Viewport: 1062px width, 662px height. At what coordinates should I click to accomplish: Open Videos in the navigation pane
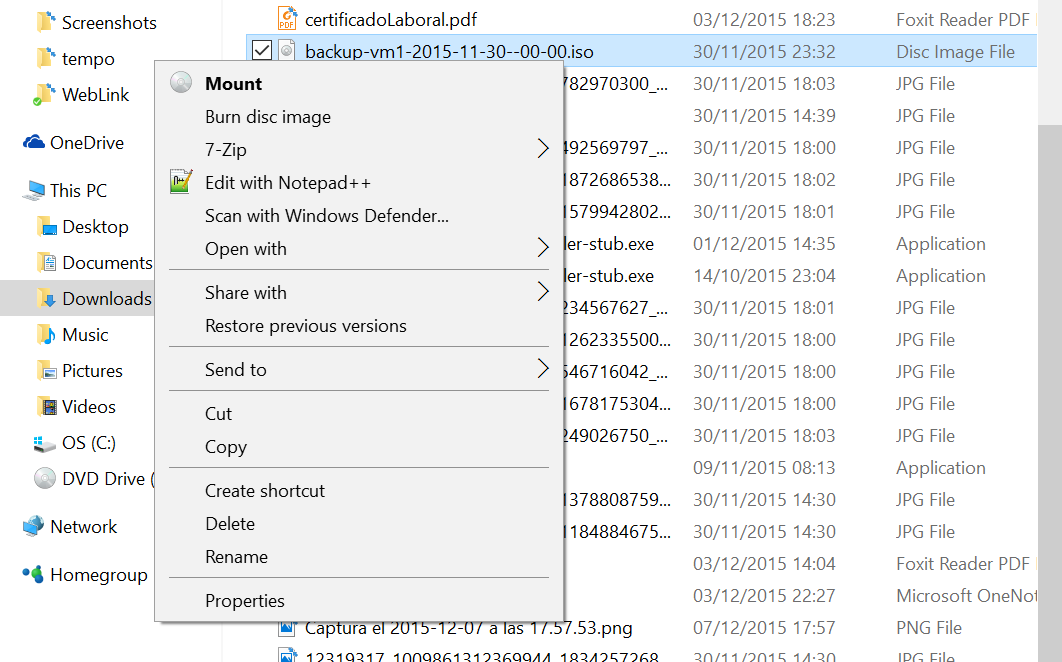(89, 407)
